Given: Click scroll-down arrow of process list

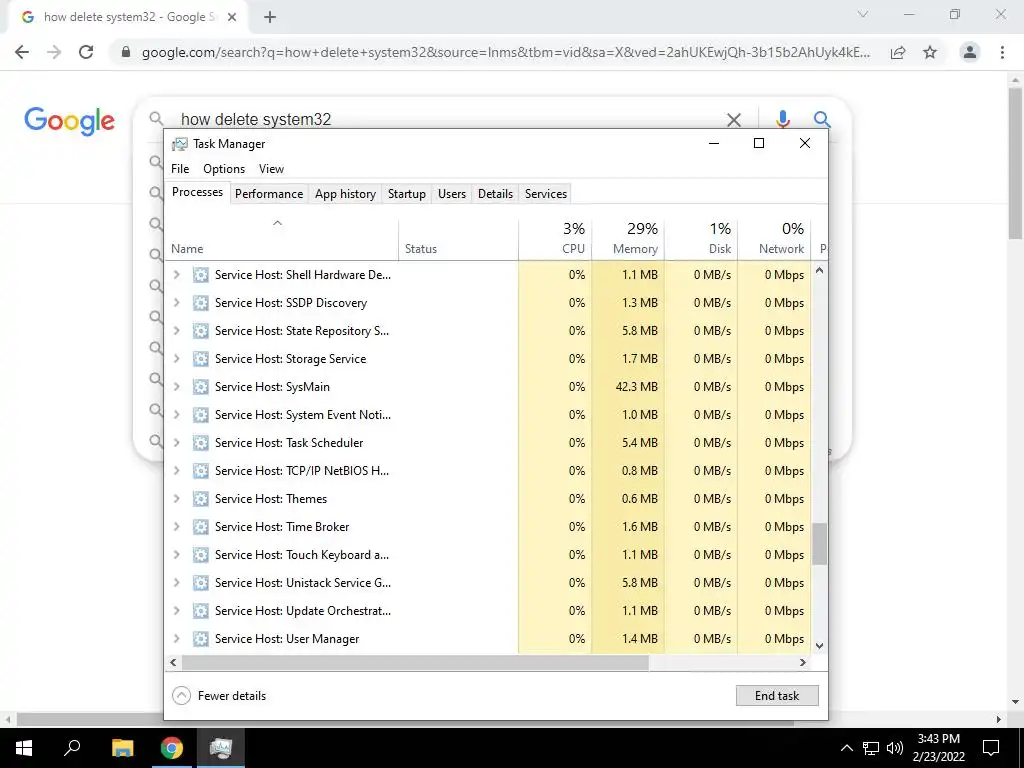Looking at the screenshot, I should 820,646.
